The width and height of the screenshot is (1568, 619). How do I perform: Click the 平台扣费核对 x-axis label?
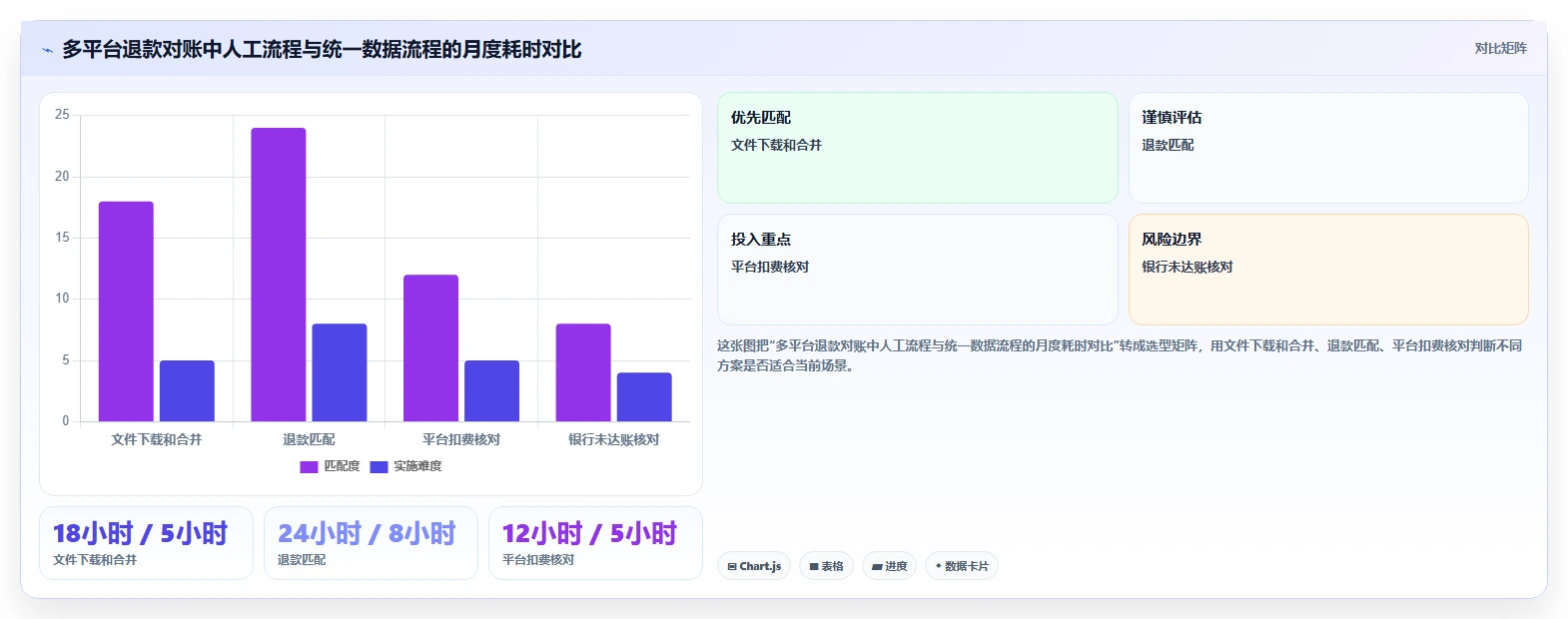point(461,439)
